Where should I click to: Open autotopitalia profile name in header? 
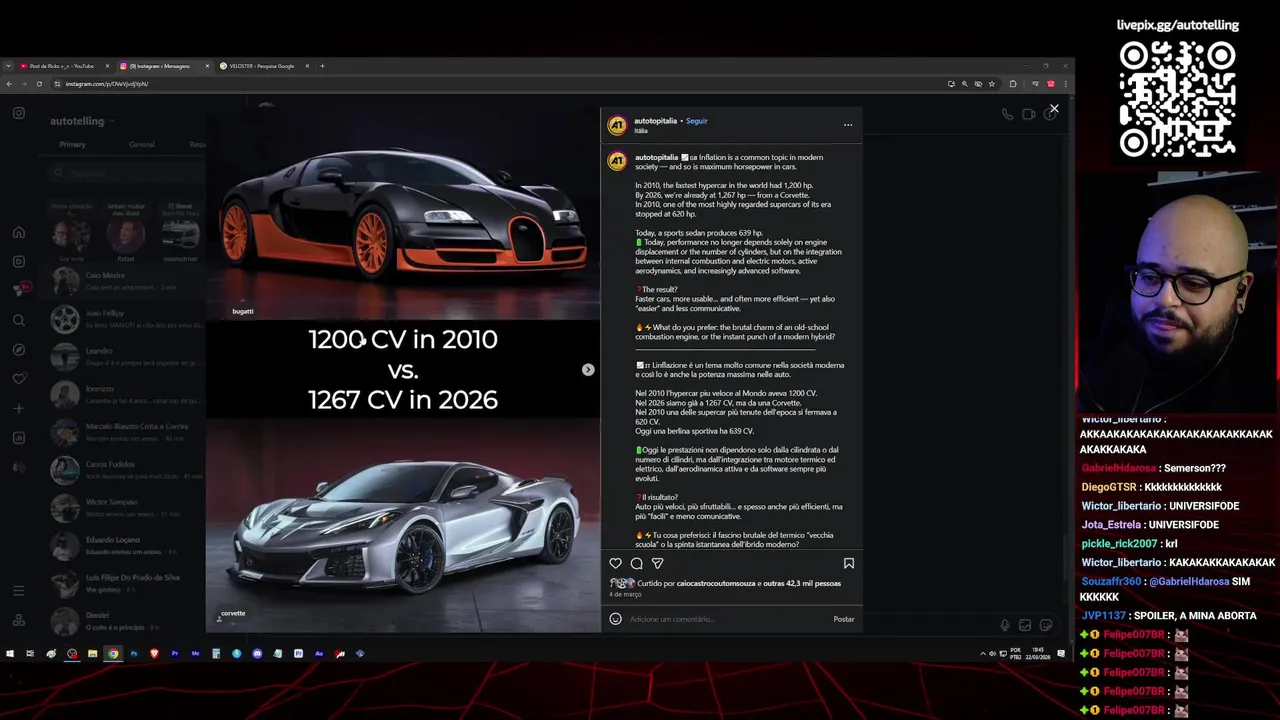(x=655, y=121)
